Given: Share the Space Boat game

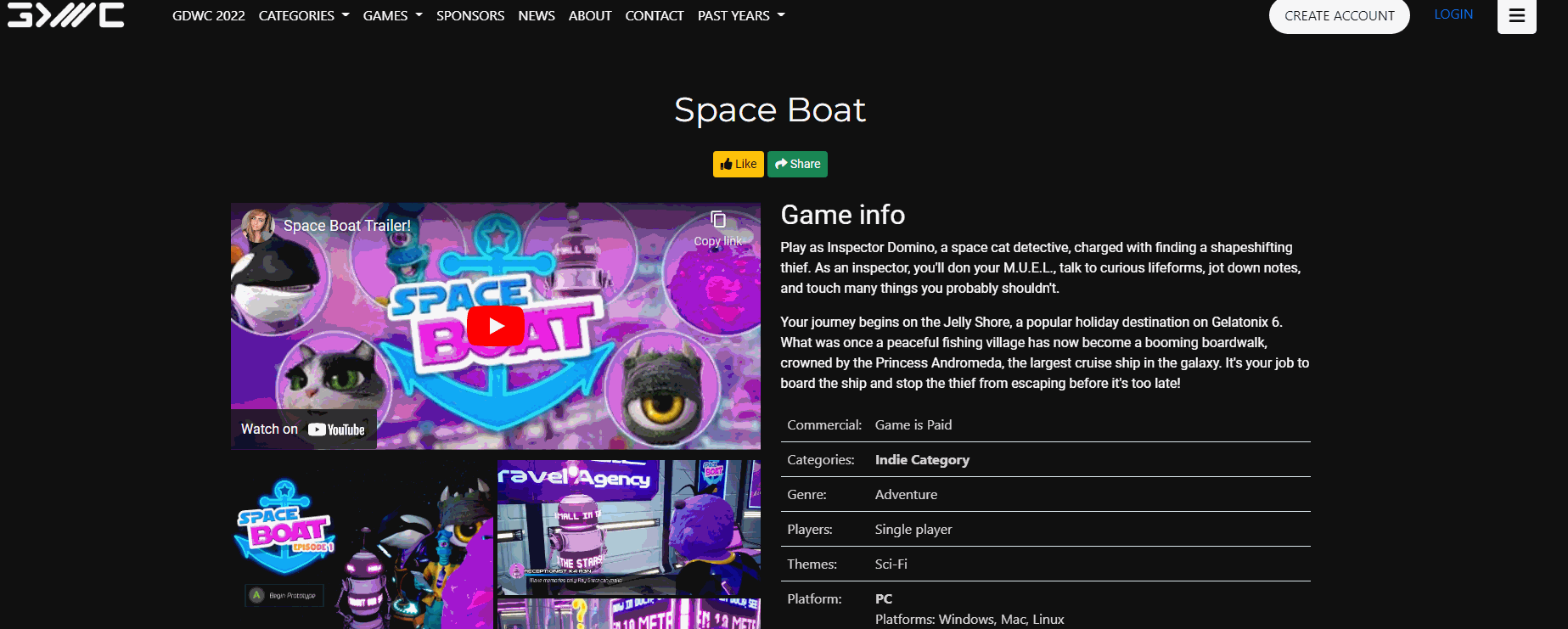Looking at the screenshot, I should (x=797, y=164).
